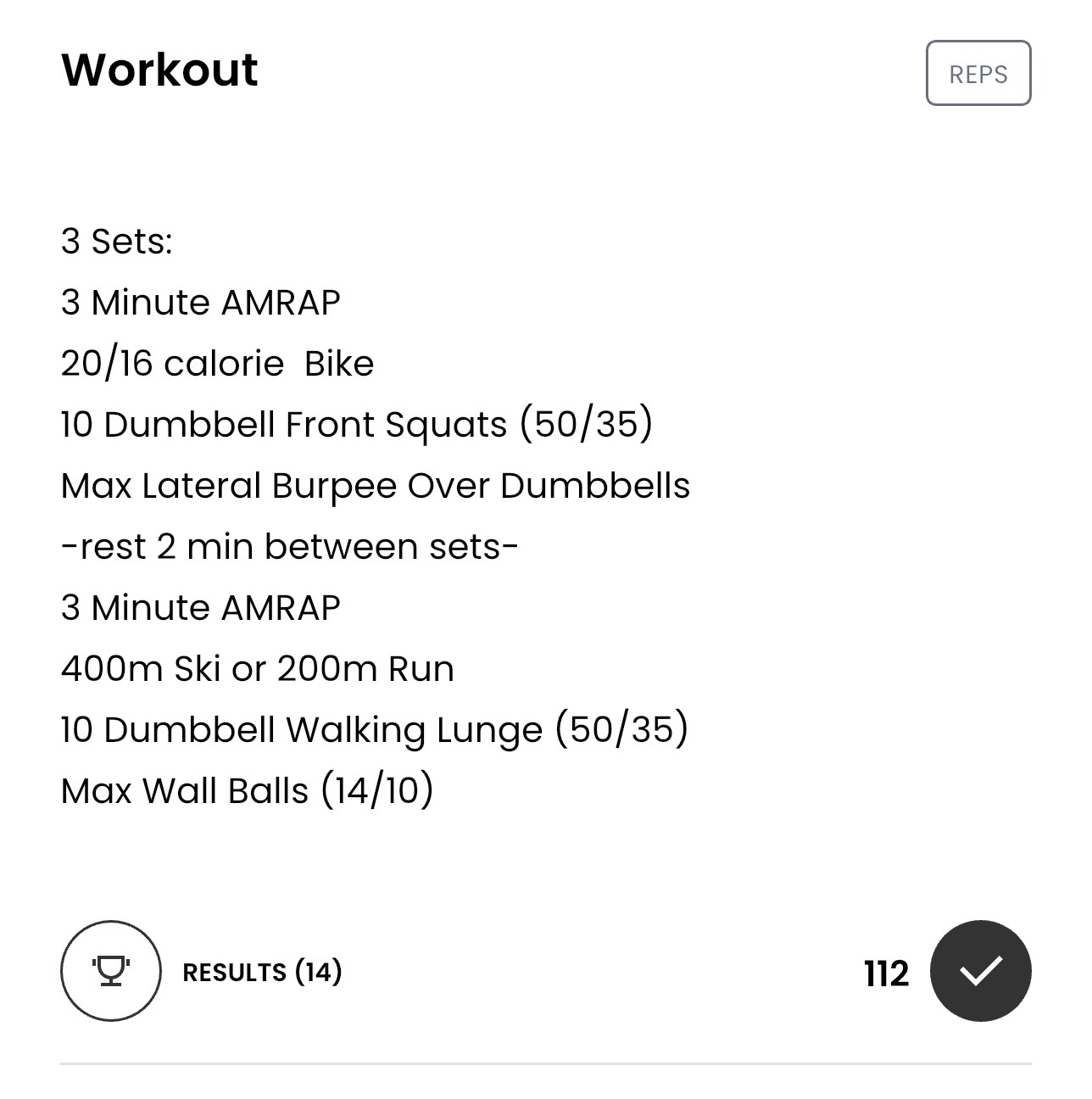Select the '20/16 calorie Bike' line
The width and height of the screenshot is (1092, 1099).
[x=218, y=363]
